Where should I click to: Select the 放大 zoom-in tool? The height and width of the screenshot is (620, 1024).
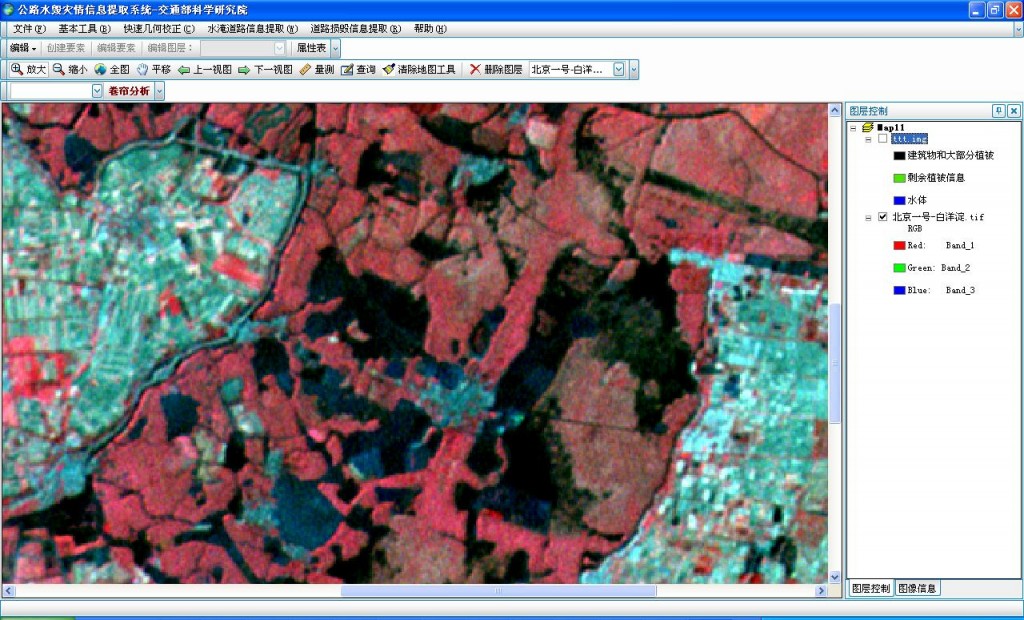[28, 70]
